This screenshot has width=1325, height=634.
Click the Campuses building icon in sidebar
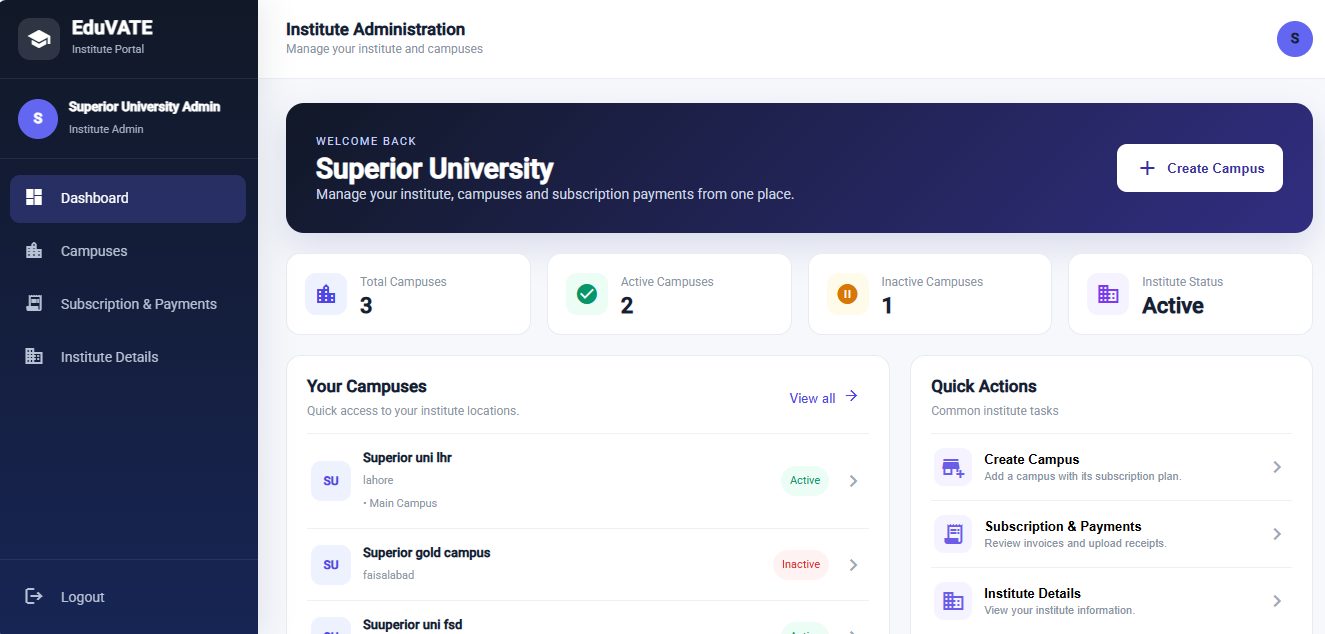point(34,250)
